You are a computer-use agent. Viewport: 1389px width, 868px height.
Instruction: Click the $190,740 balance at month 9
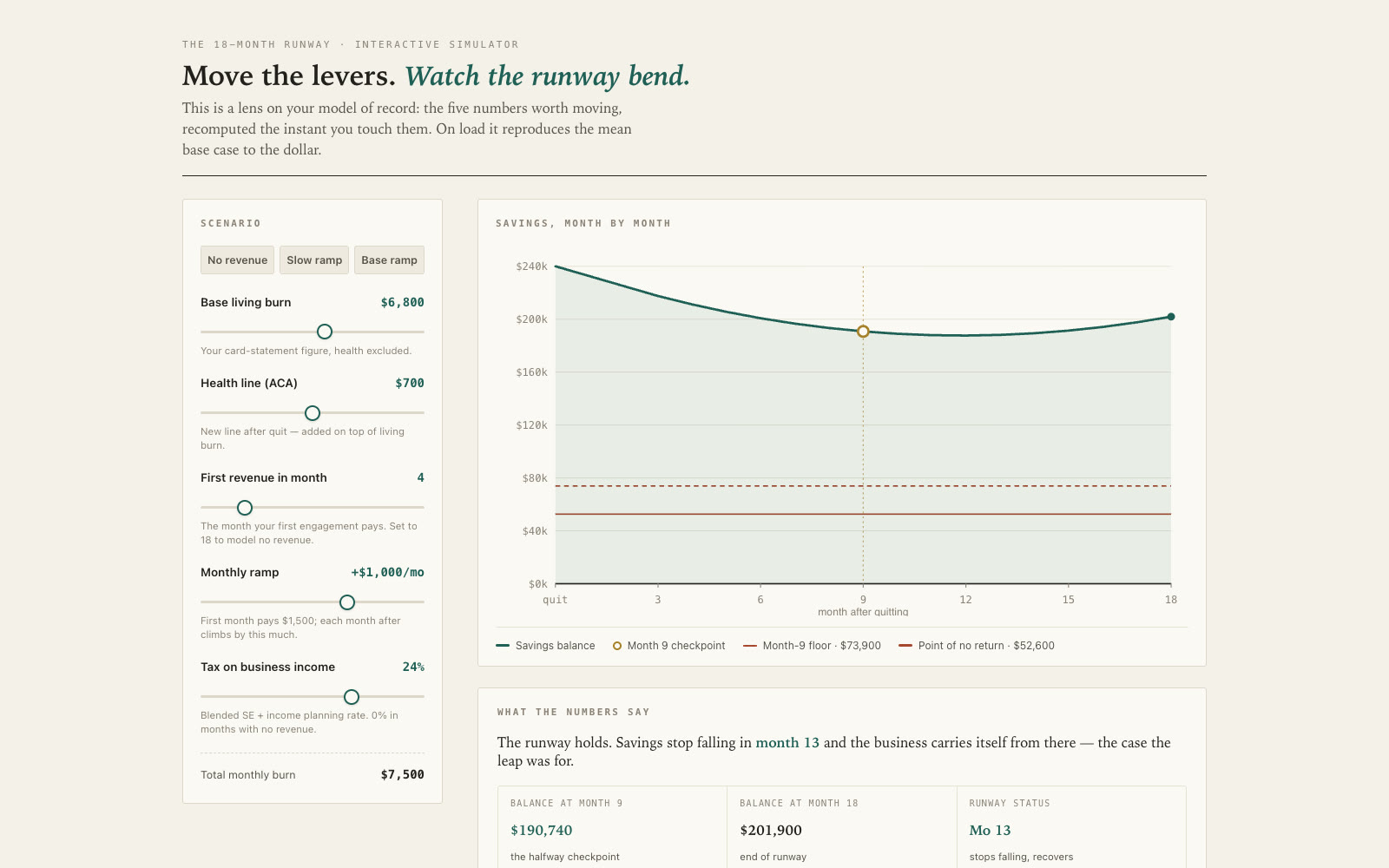[542, 831]
